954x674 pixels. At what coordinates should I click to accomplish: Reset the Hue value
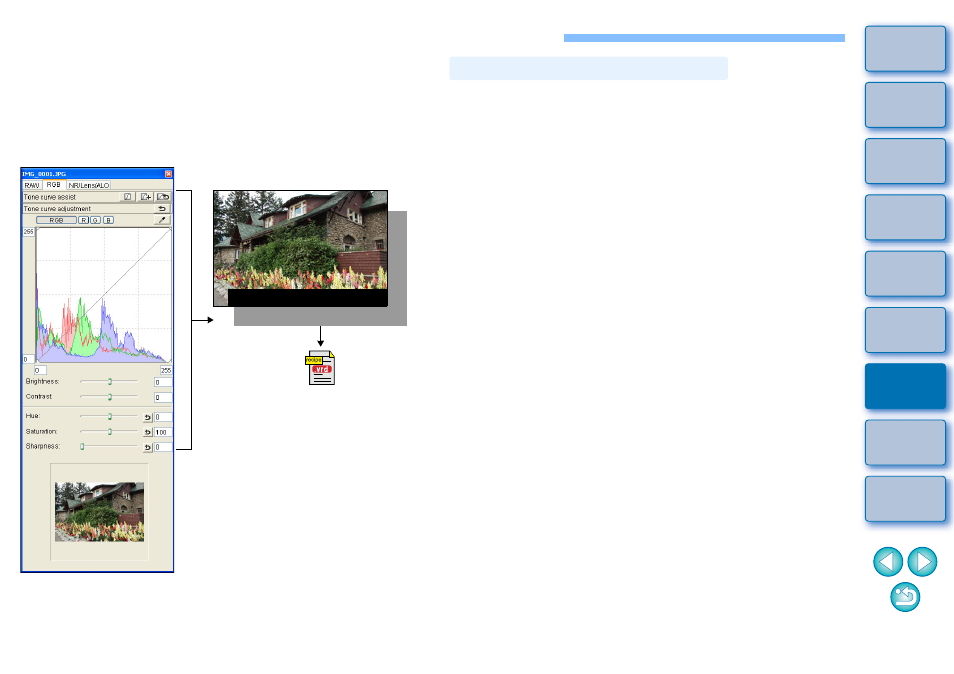coord(147,417)
